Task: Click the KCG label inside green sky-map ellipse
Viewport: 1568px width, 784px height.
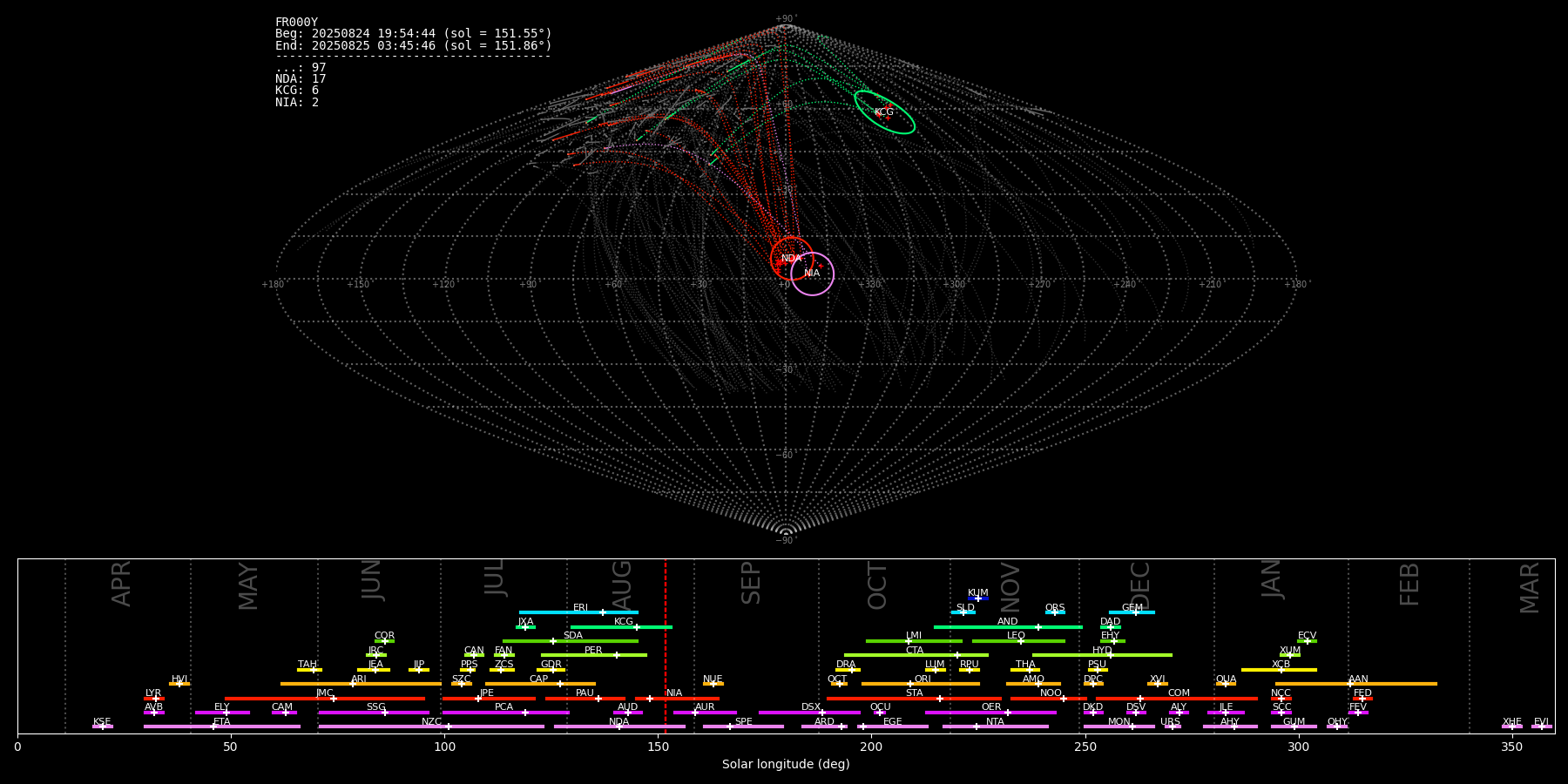Action: [883, 112]
